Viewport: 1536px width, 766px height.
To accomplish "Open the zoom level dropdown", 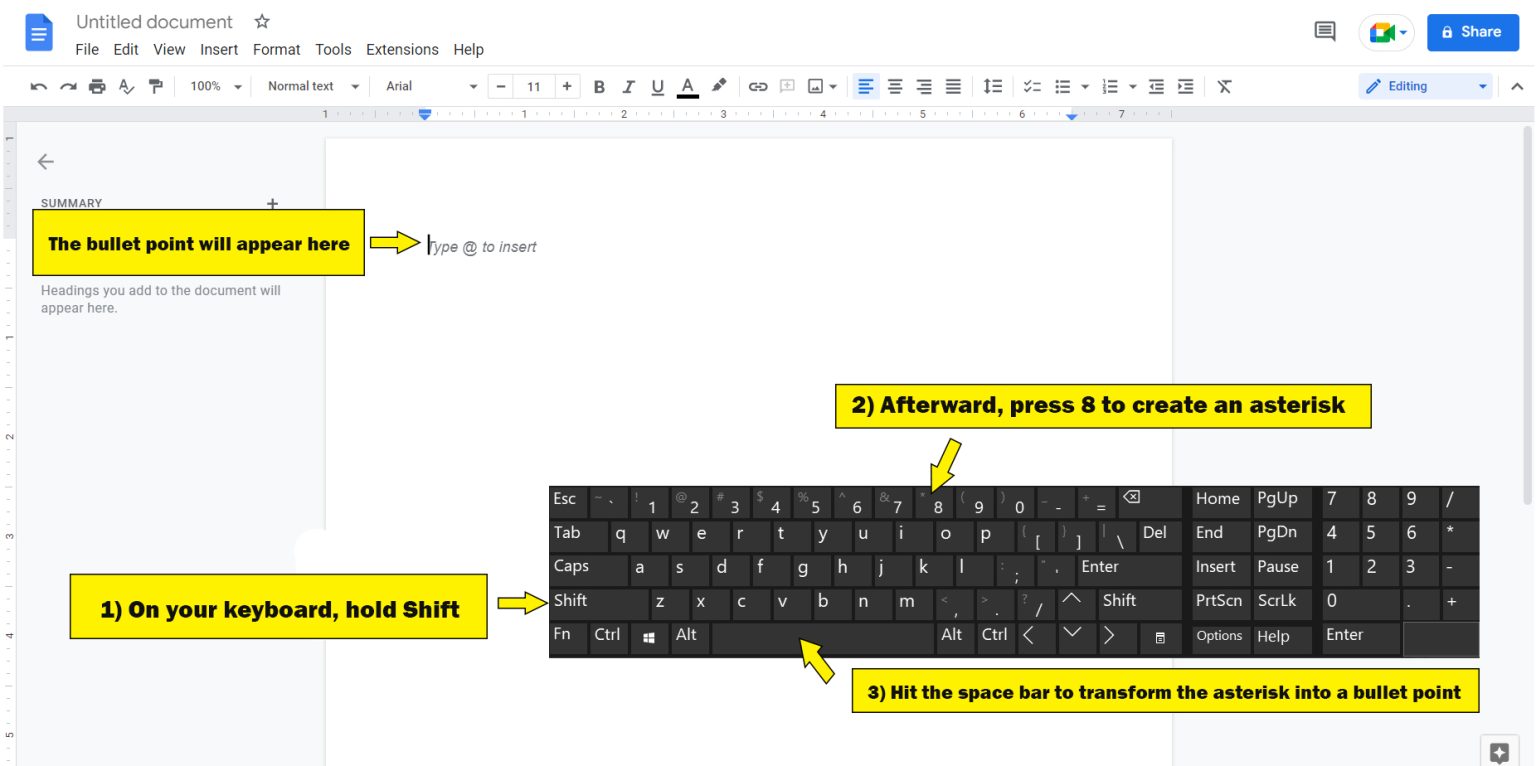I will click(213, 86).
